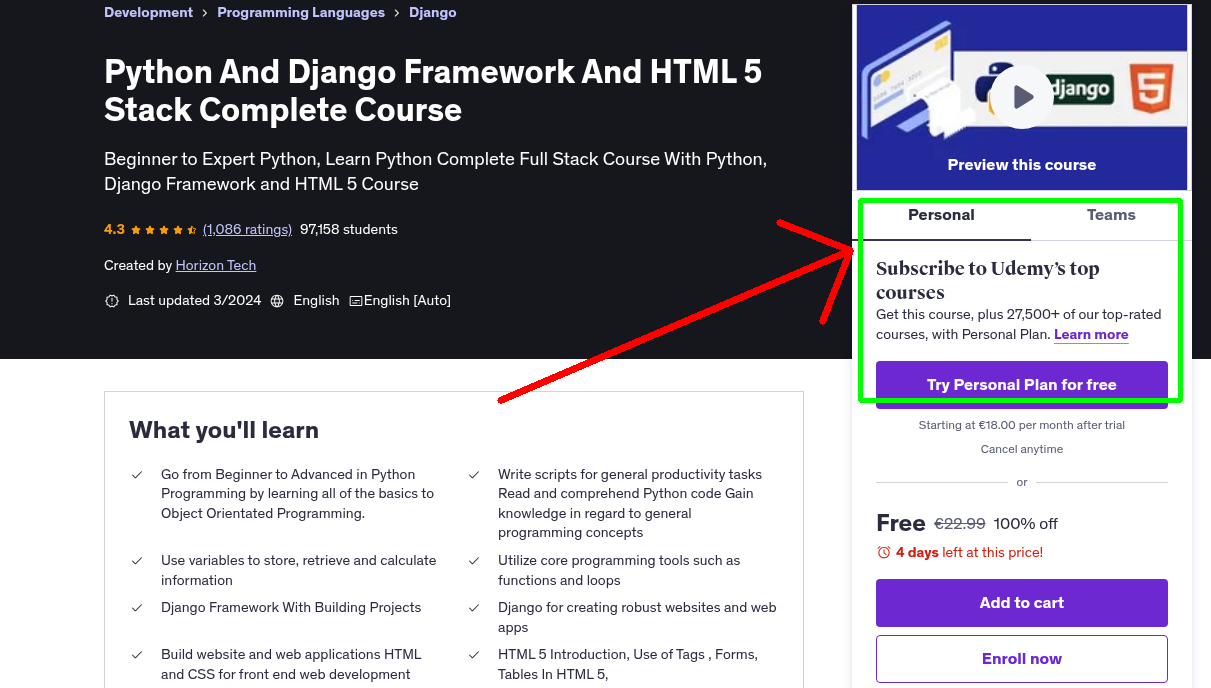Viewport: 1211px width, 688px height.
Task: Open Horizon Tech creator profile
Action: click(x=216, y=265)
